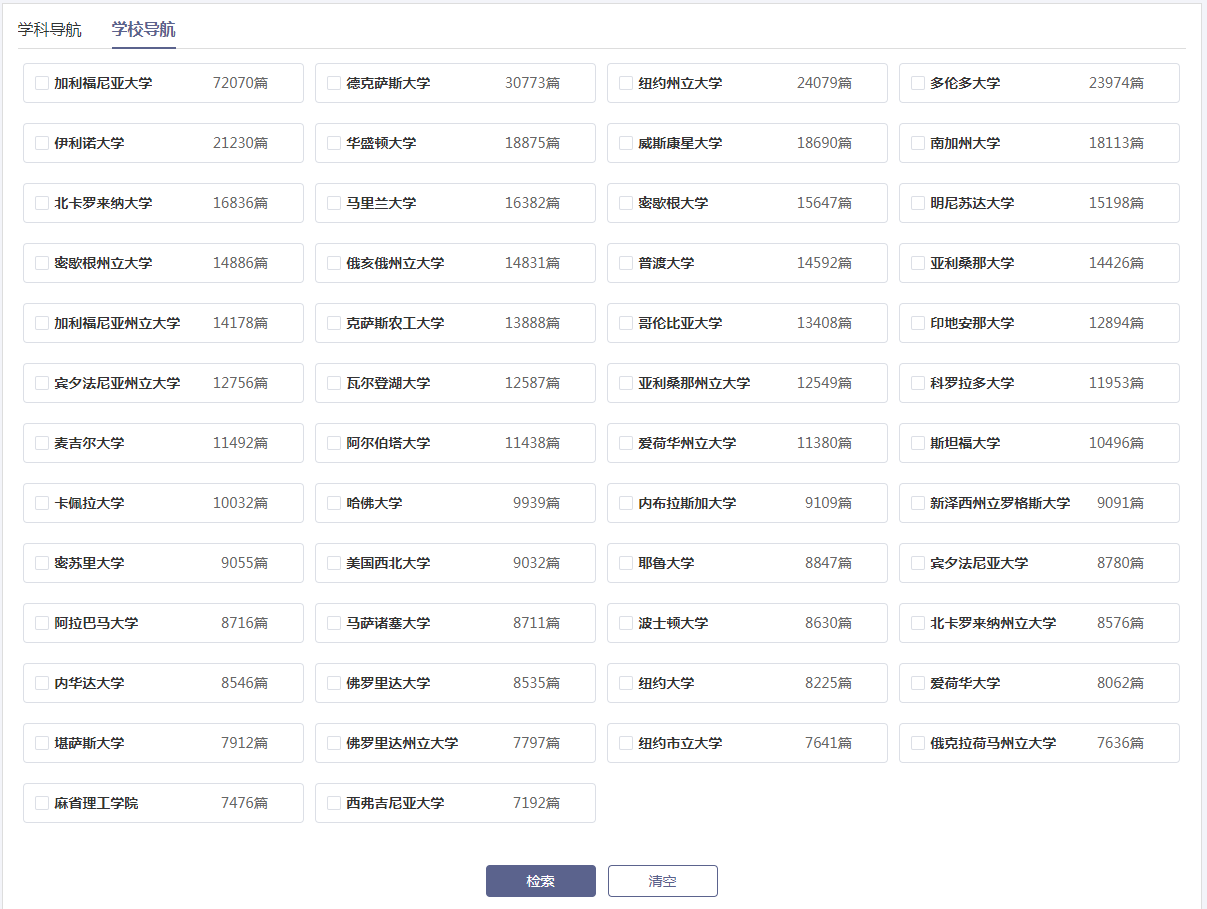
Task: Select the 哥伦比亚大学 checkbox
Action: (x=626, y=323)
